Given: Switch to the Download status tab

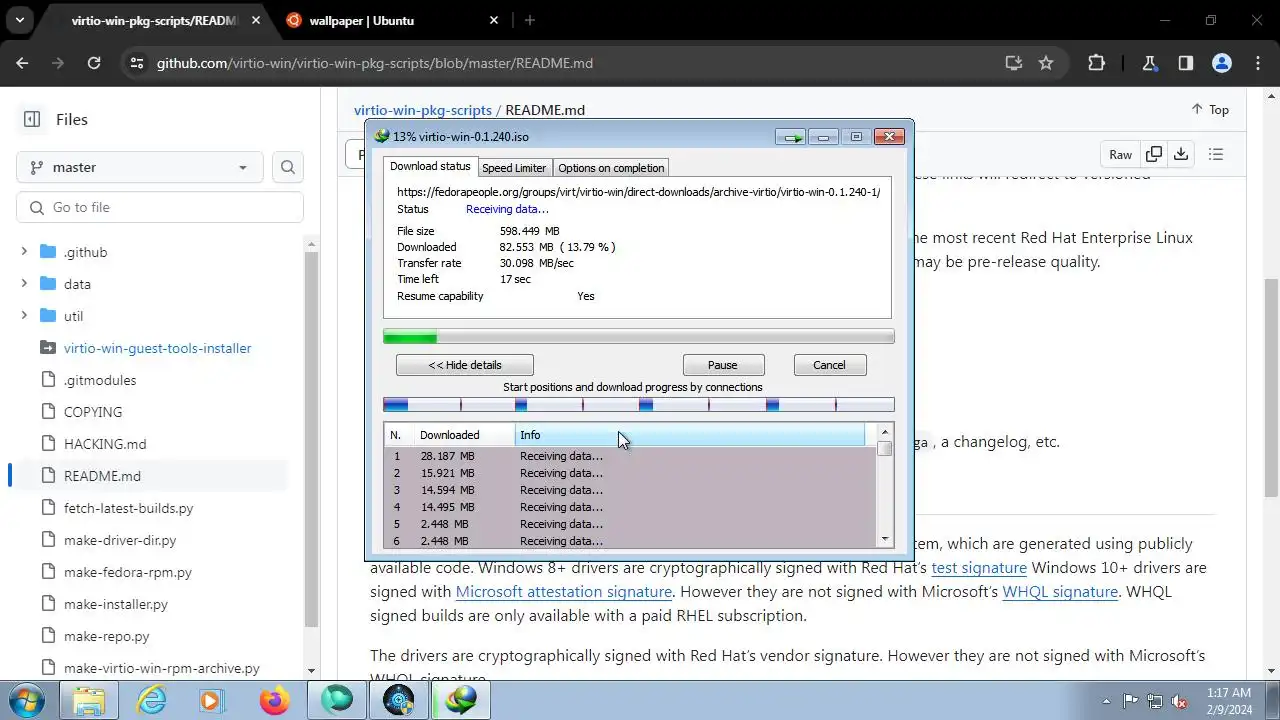Looking at the screenshot, I should click(430, 166).
